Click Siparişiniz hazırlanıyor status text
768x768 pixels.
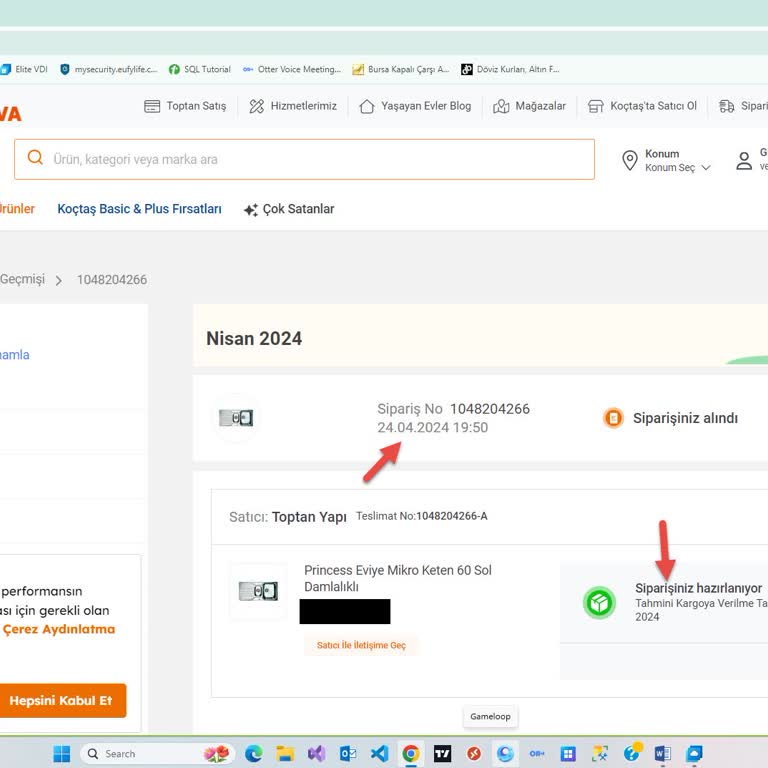pos(698,588)
